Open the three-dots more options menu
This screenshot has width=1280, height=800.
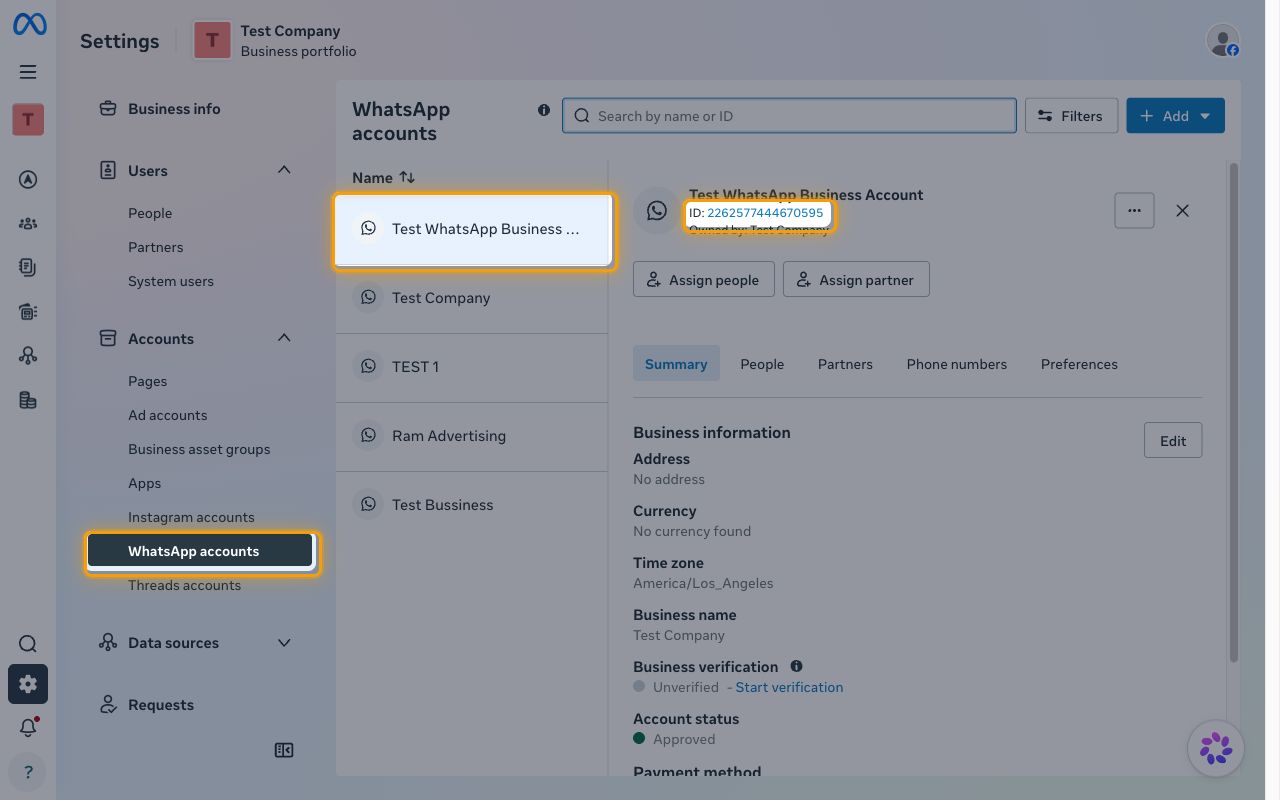click(1134, 211)
